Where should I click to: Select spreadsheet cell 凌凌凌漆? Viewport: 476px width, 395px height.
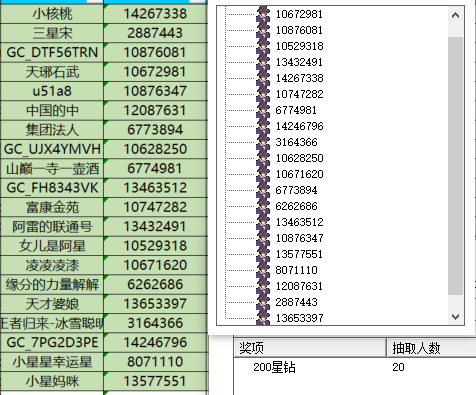52,265
